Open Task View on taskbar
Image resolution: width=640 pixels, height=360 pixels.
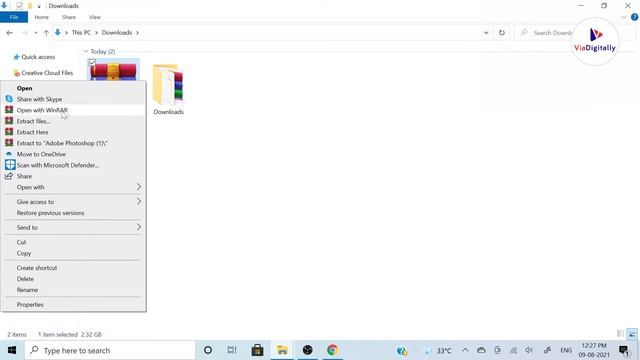(232, 350)
